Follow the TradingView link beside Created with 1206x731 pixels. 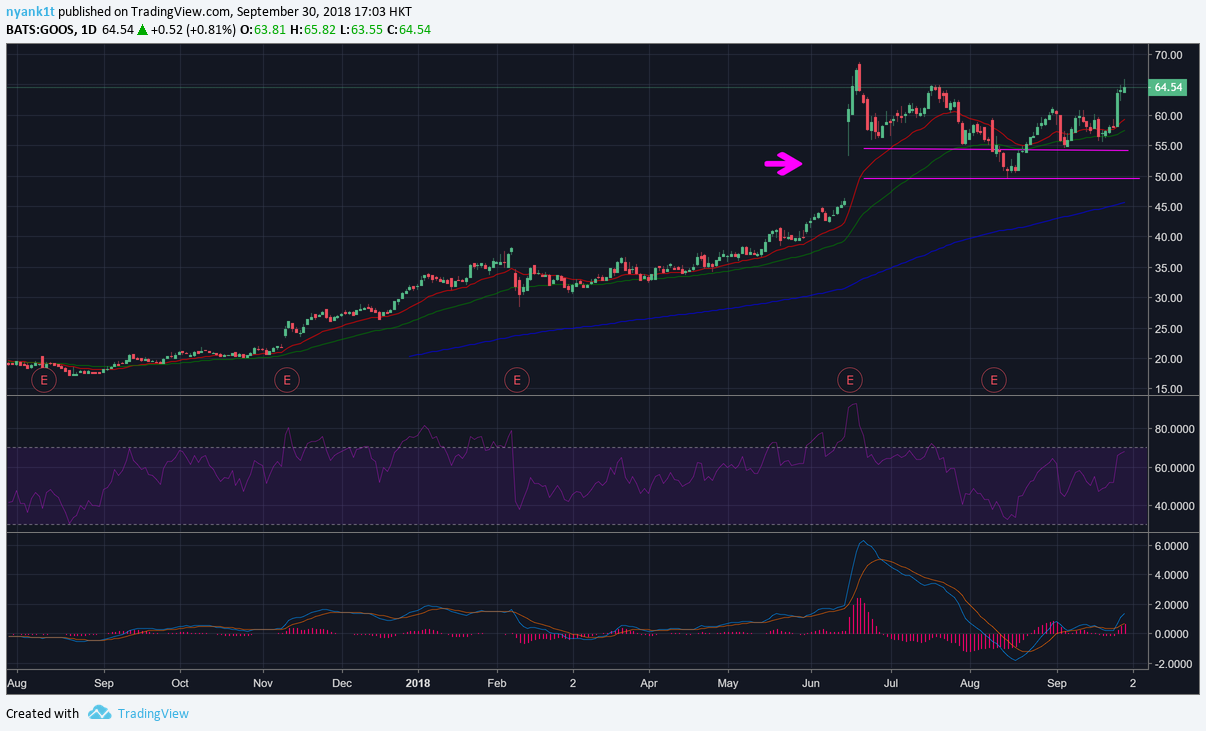(152, 713)
